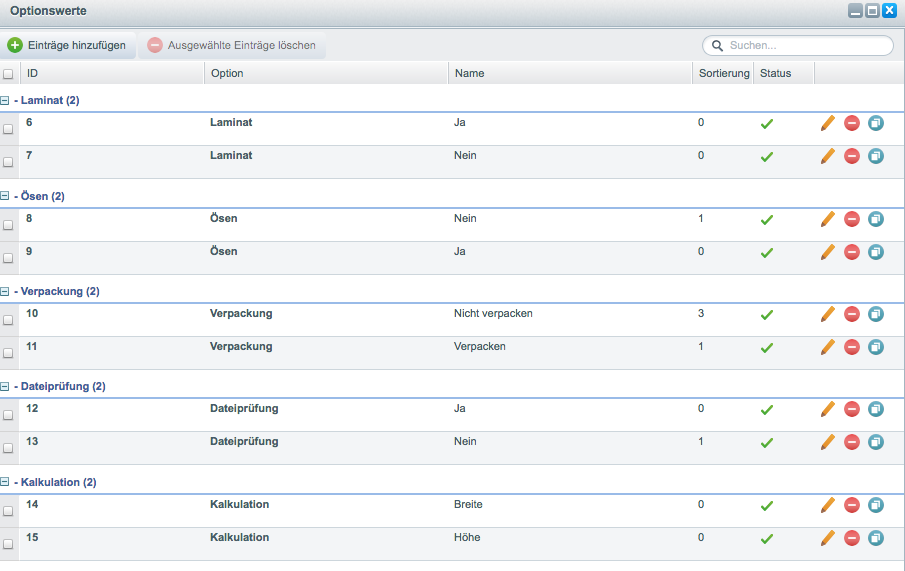Duplicate row ID 8 using blue copy icon
This screenshot has width=905, height=571.
click(876, 219)
